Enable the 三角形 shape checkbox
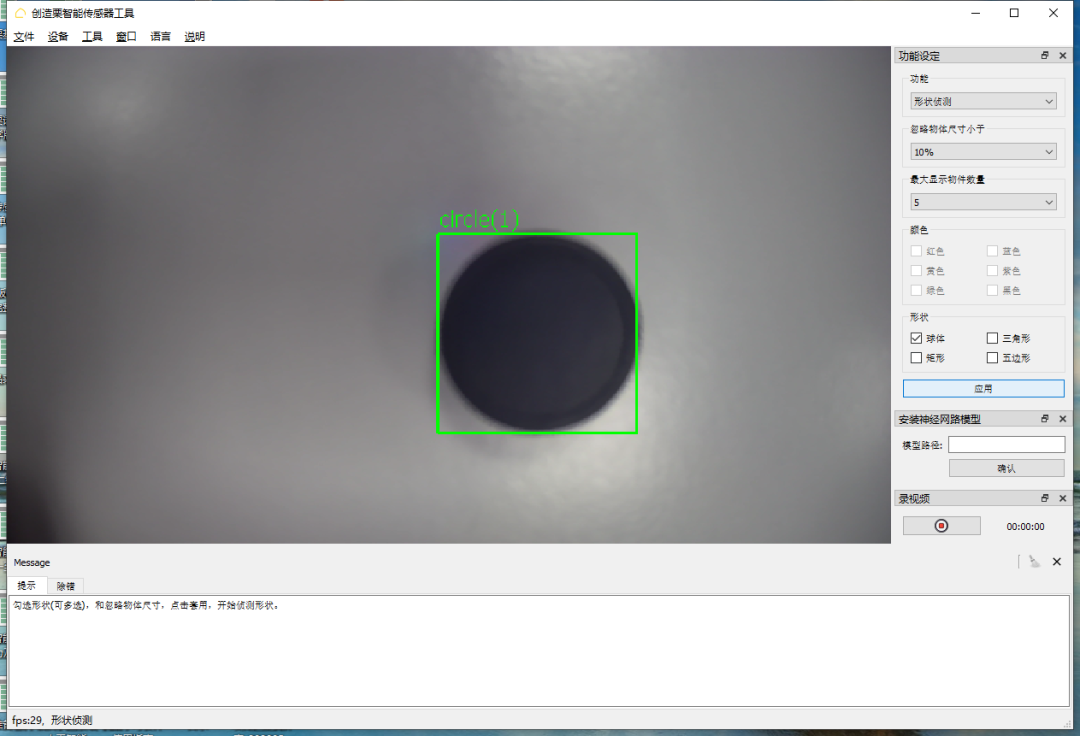The image size is (1080, 736). [992, 339]
